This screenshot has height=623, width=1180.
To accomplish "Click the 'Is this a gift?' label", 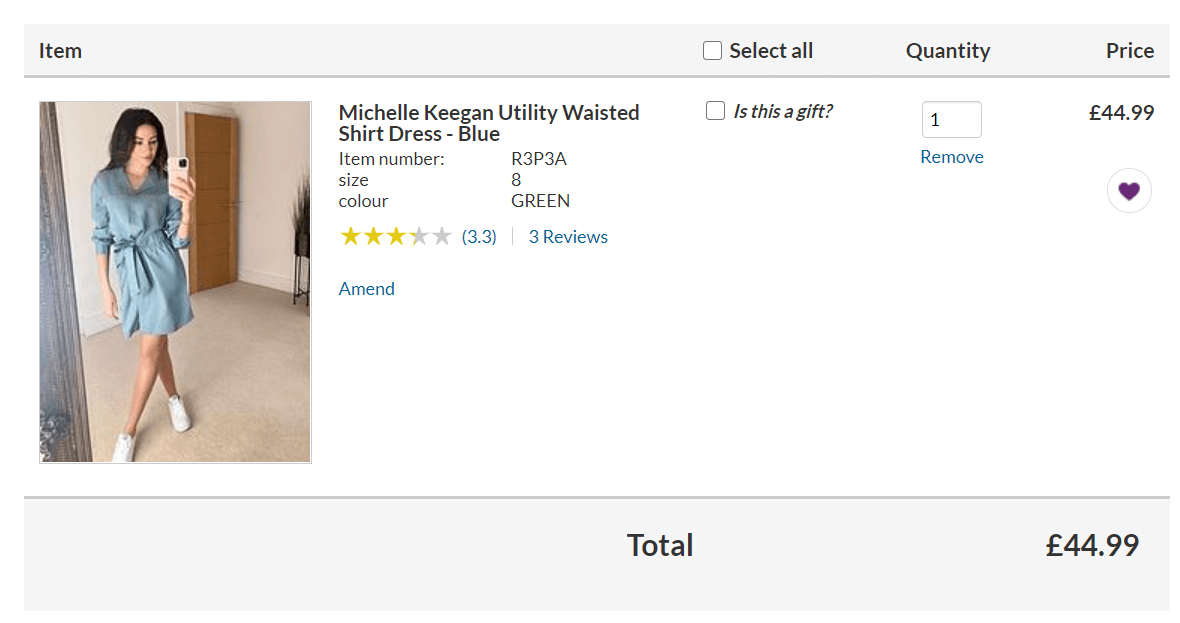I will click(783, 111).
